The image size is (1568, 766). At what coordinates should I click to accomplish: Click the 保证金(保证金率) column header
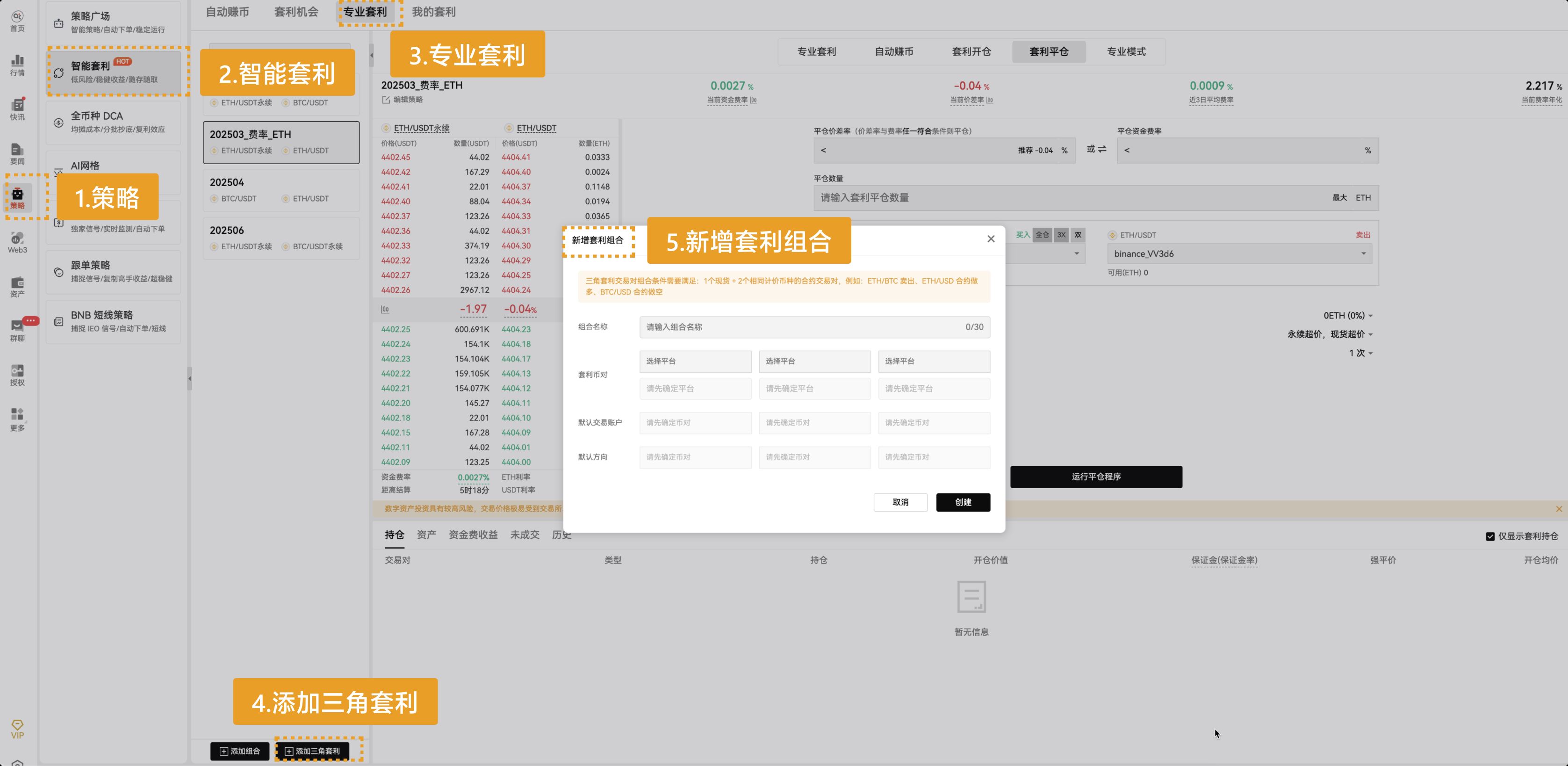[x=1224, y=560]
